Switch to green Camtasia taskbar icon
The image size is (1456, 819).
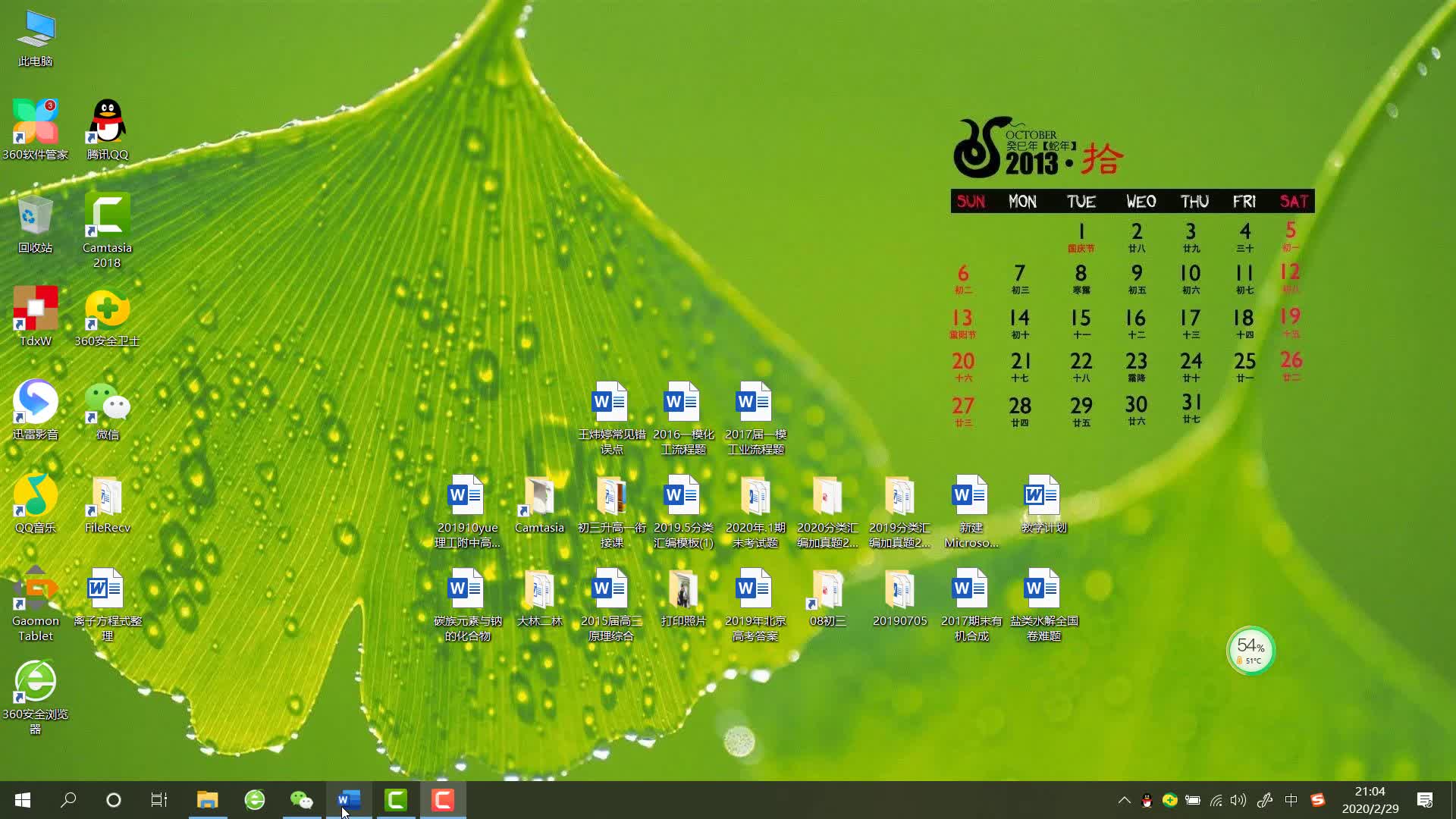pyautogui.click(x=396, y=800)
